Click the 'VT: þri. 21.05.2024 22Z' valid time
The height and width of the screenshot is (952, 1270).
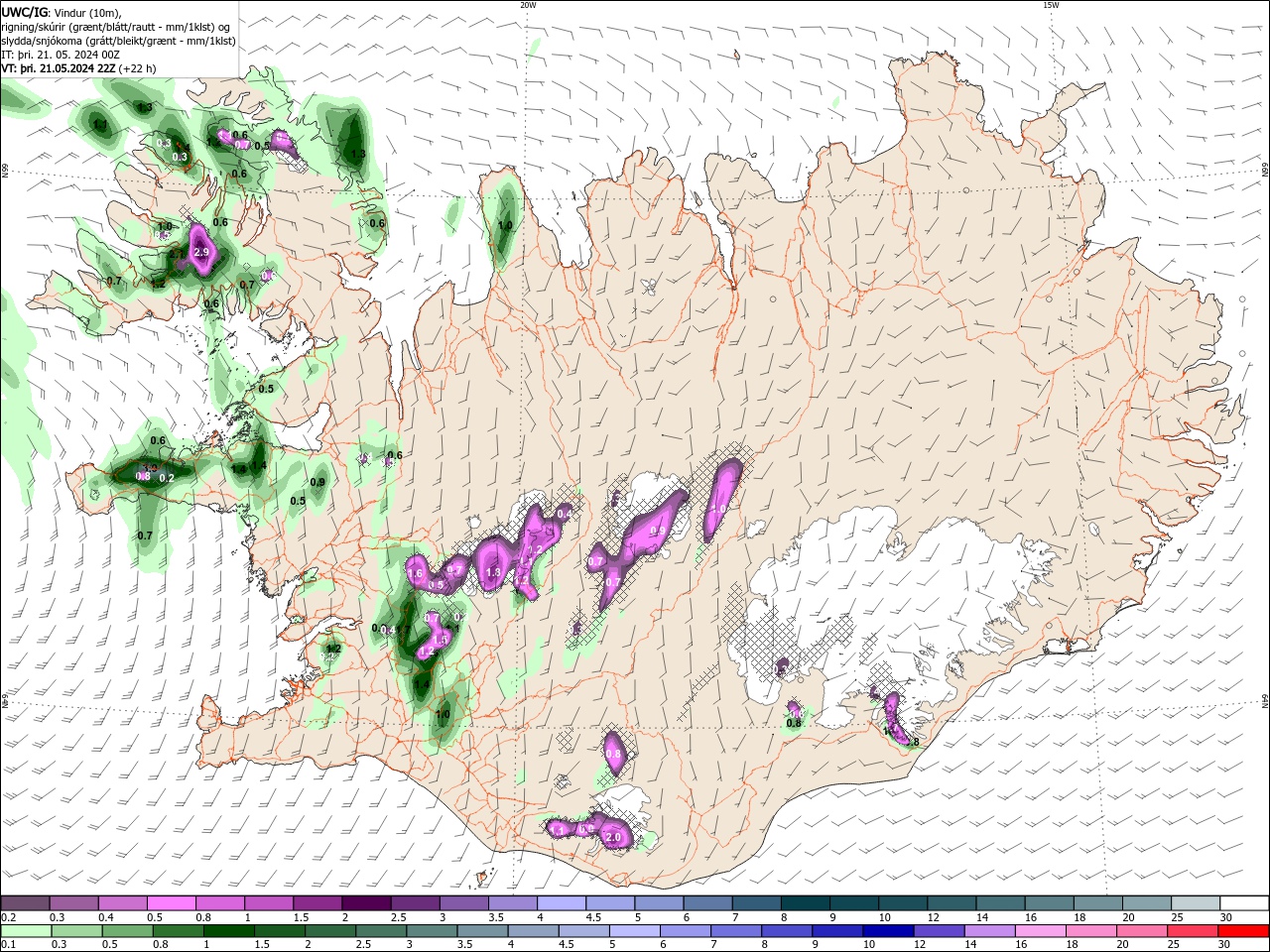tap(60, 68)
